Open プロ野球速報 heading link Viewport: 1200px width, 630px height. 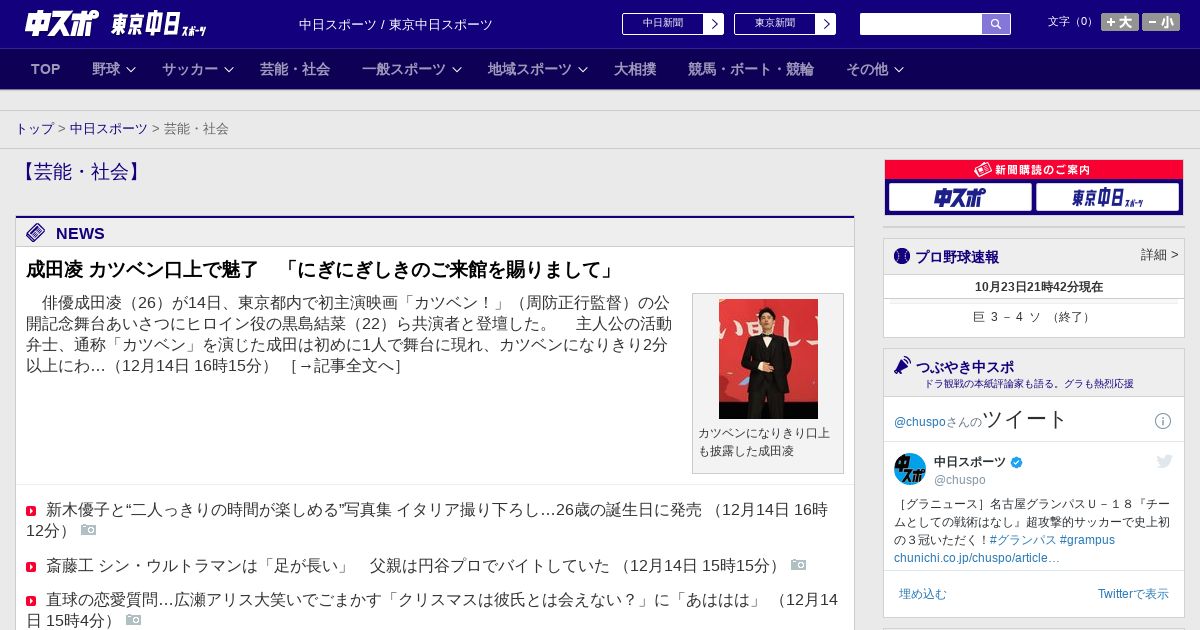tap(957, 257)
